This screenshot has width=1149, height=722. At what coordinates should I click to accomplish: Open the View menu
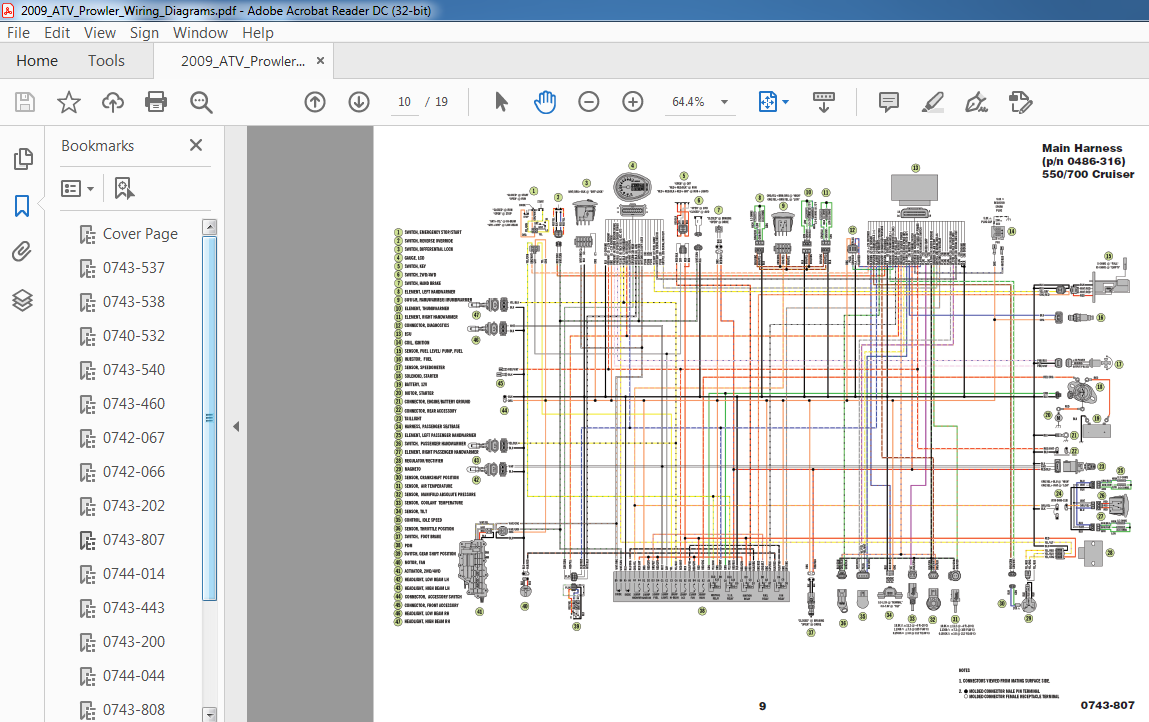[100, 33]
